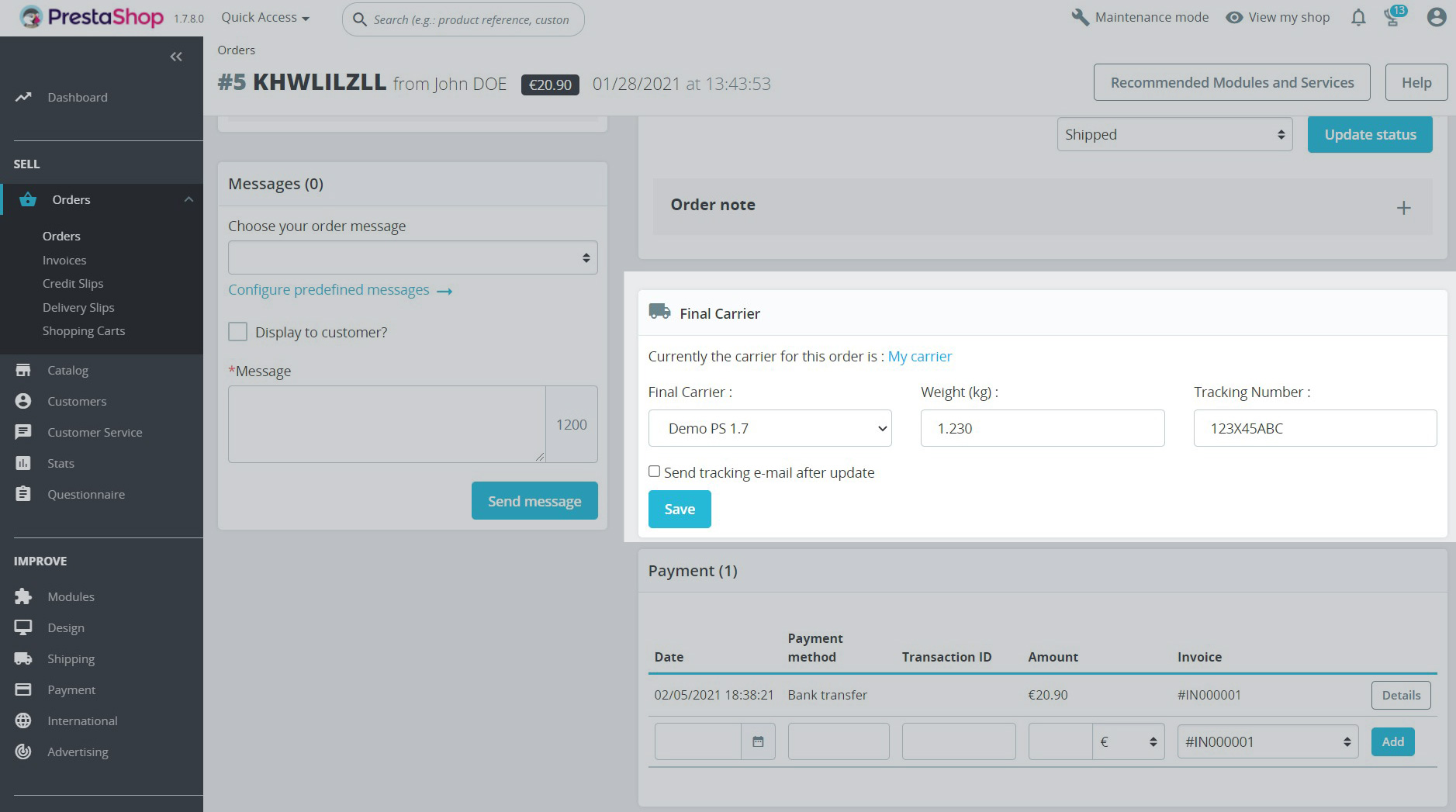
Task: Open Invoices in the sidebar
Action: (64, 261)
